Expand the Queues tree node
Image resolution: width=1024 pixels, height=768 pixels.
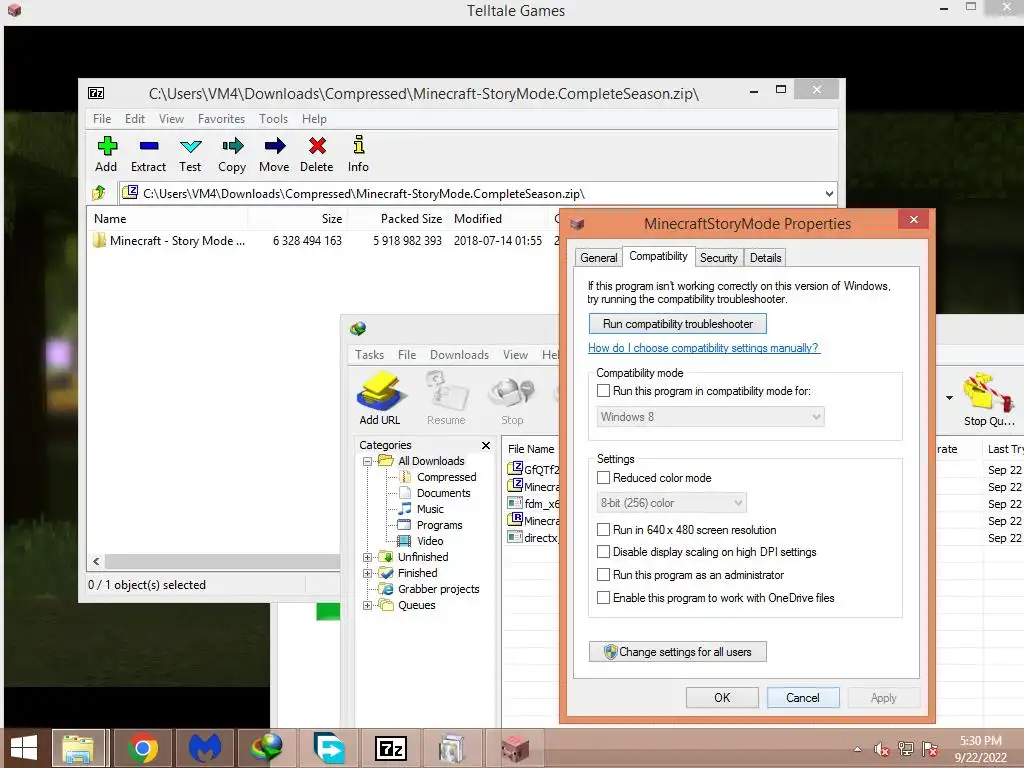tap(368, 605)
